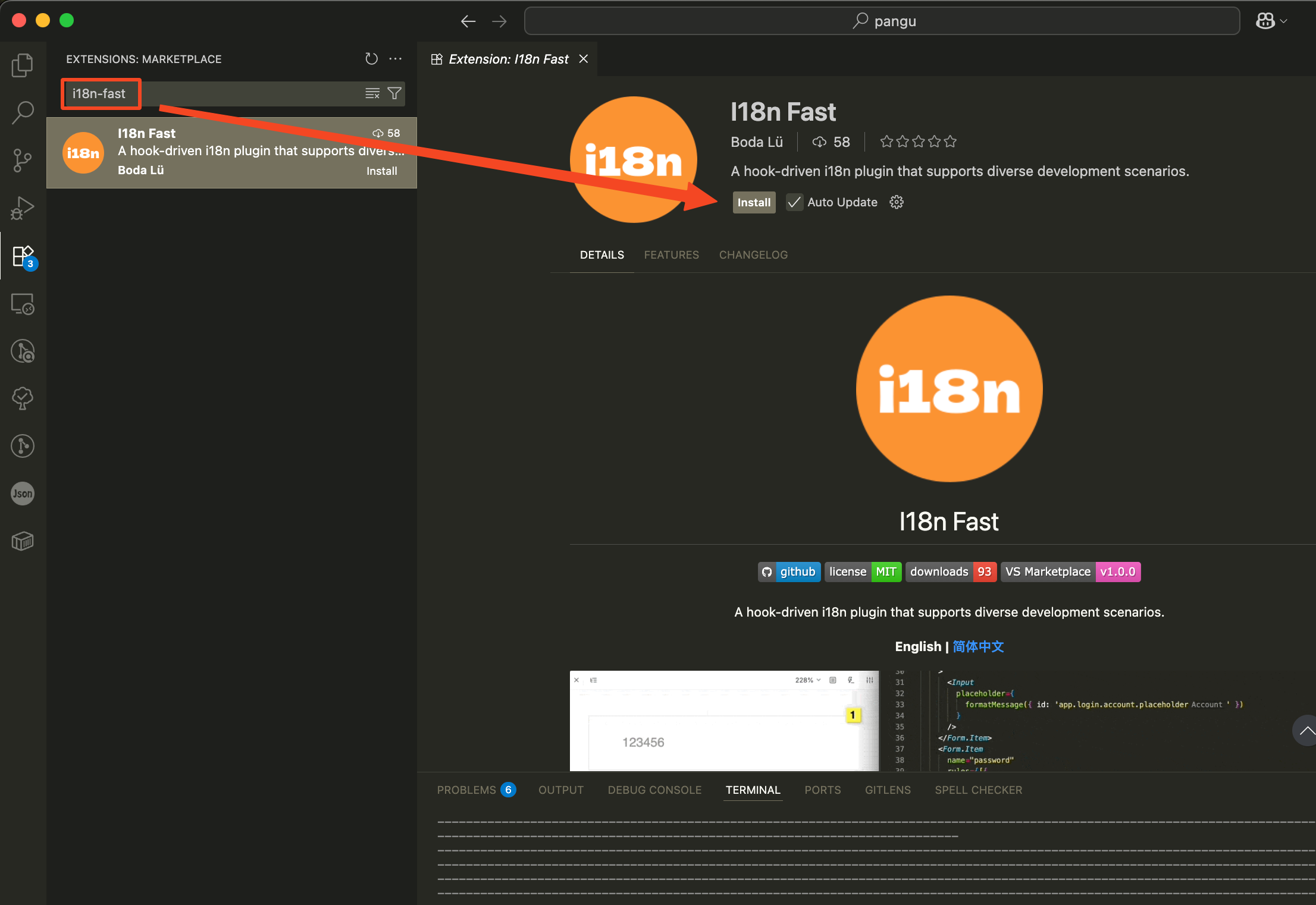Switch to the CHANGELOG tab
Viewport: 1316px width, 905px height.
pyautogui.click(x=753, y=254)
